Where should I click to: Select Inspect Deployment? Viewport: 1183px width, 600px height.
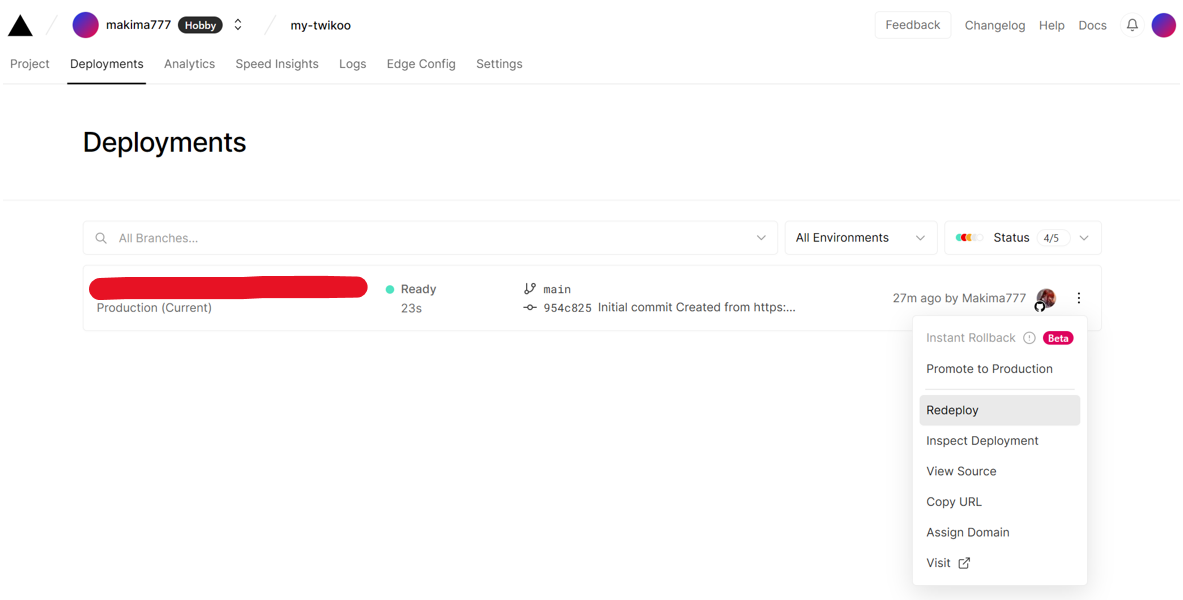tap(1000, 441)
